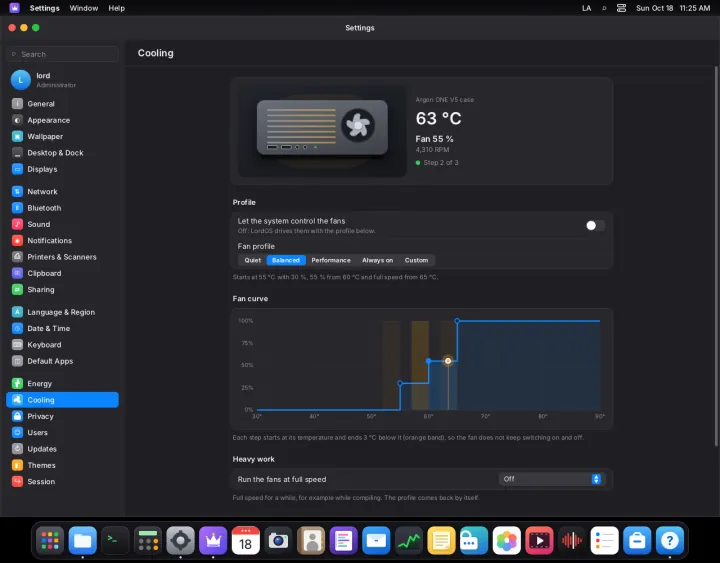This screenshot has height=563, width=720.
Task: Click the 55% fan curve point at 60°
Action: tap(428, 361)
